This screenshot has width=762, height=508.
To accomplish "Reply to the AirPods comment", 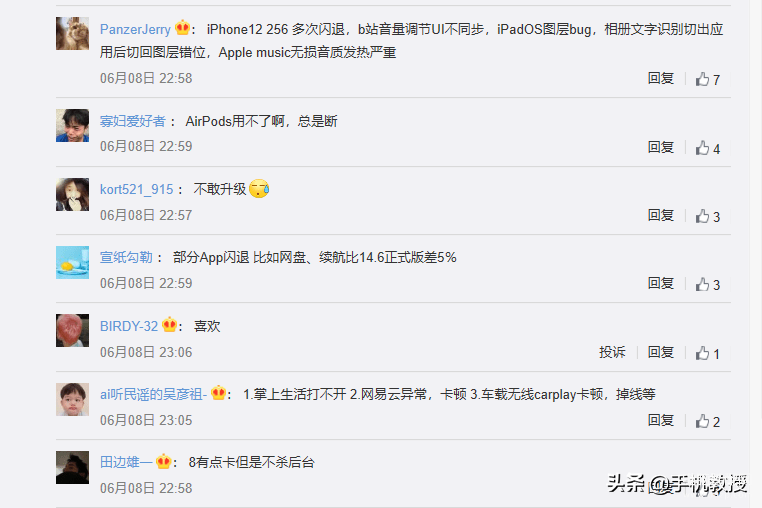I will click(660, 147).
